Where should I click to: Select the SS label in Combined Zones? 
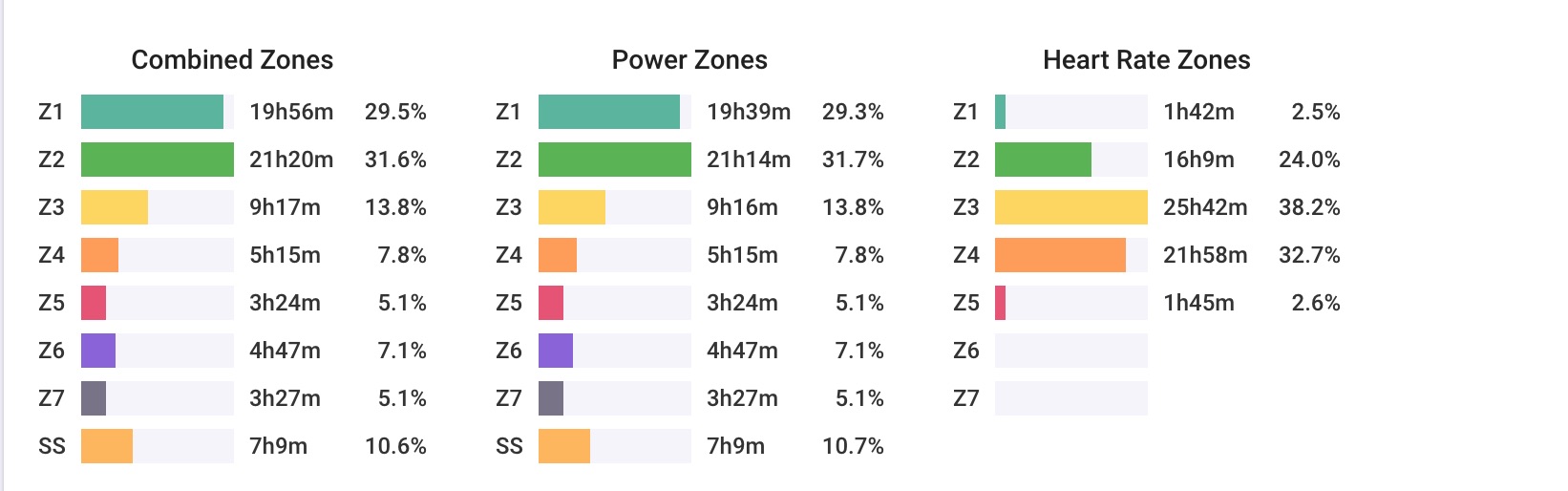click(53, 446)
